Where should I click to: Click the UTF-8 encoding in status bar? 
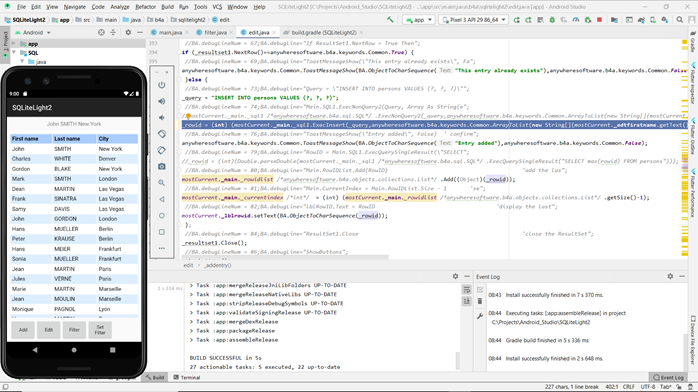647,387
